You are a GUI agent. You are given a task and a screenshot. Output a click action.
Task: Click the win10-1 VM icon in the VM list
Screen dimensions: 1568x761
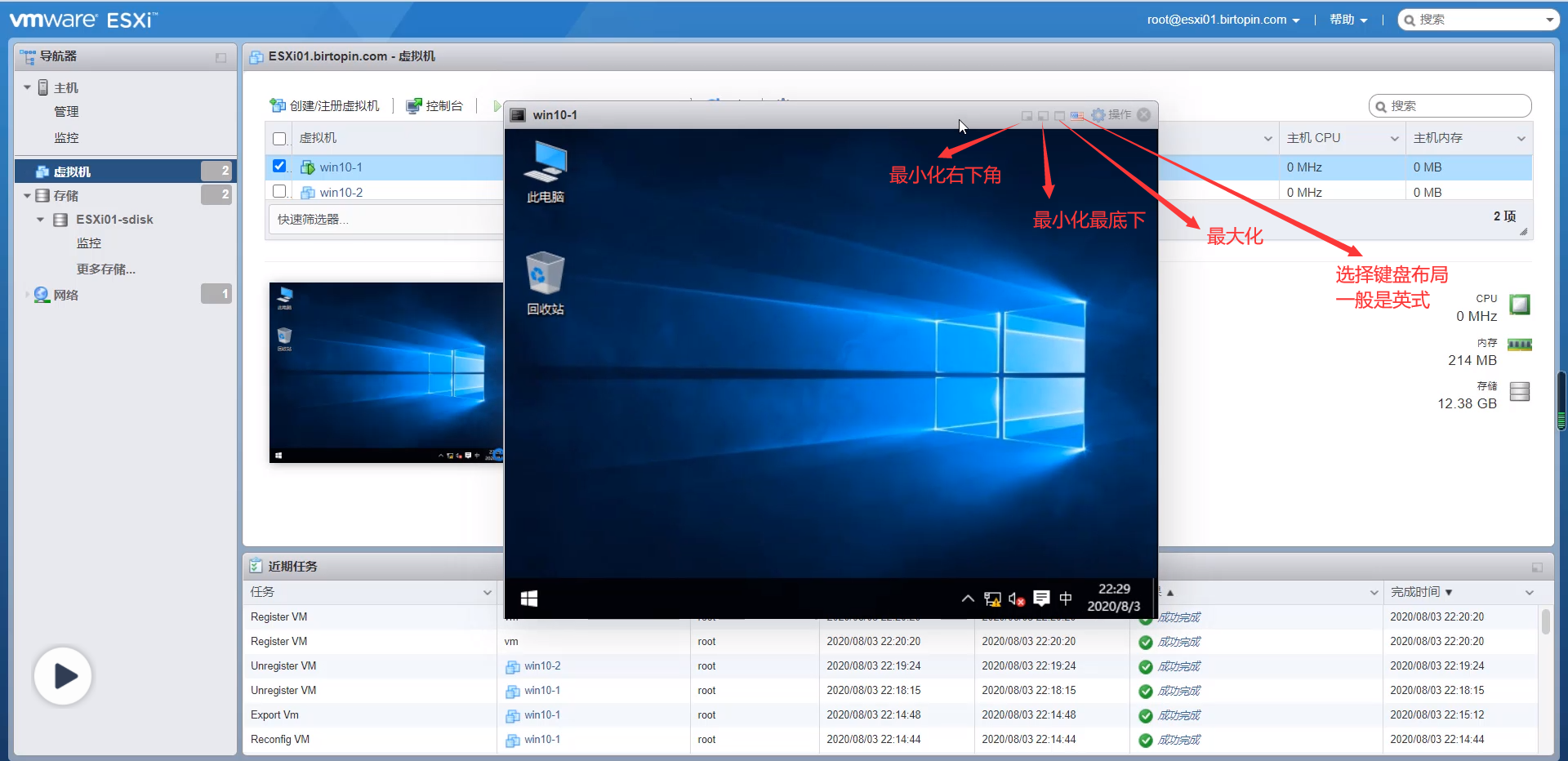point(308,167)
